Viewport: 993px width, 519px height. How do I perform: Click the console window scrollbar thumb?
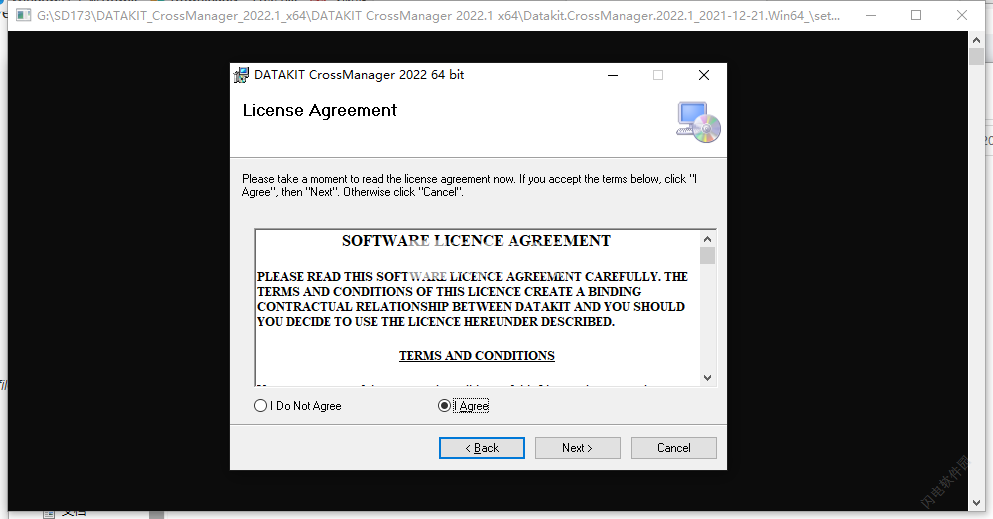[976, 56]
